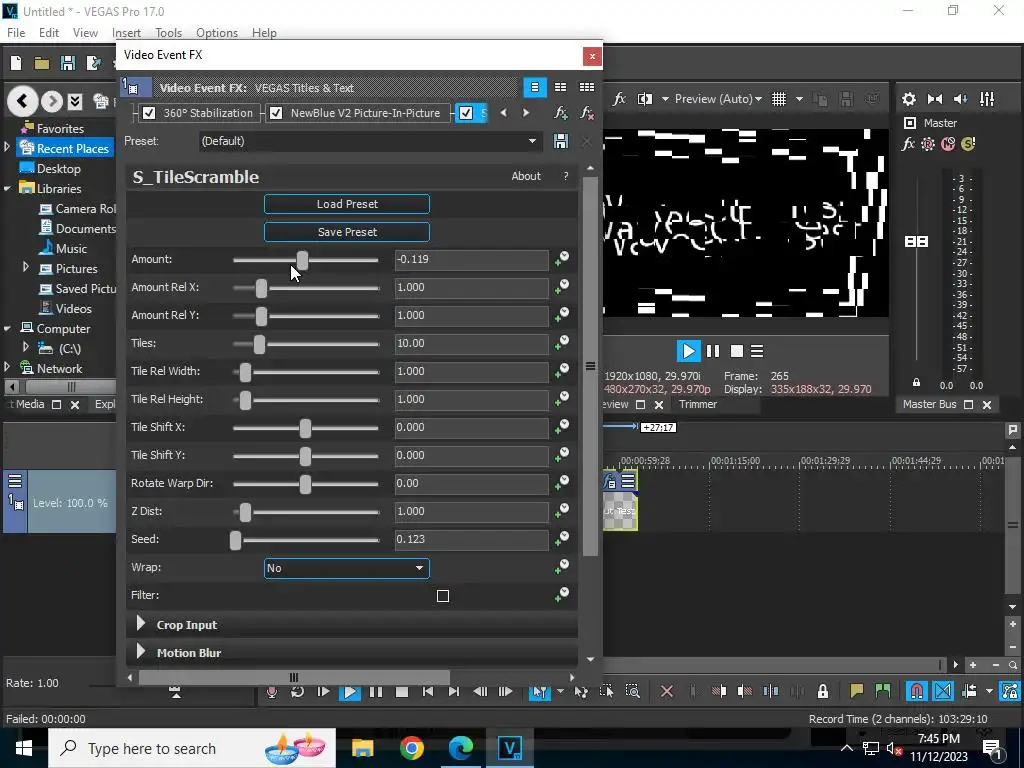Expand the Crop Input section
Viewport: 1024px width, 768px height.
(140, 624)
